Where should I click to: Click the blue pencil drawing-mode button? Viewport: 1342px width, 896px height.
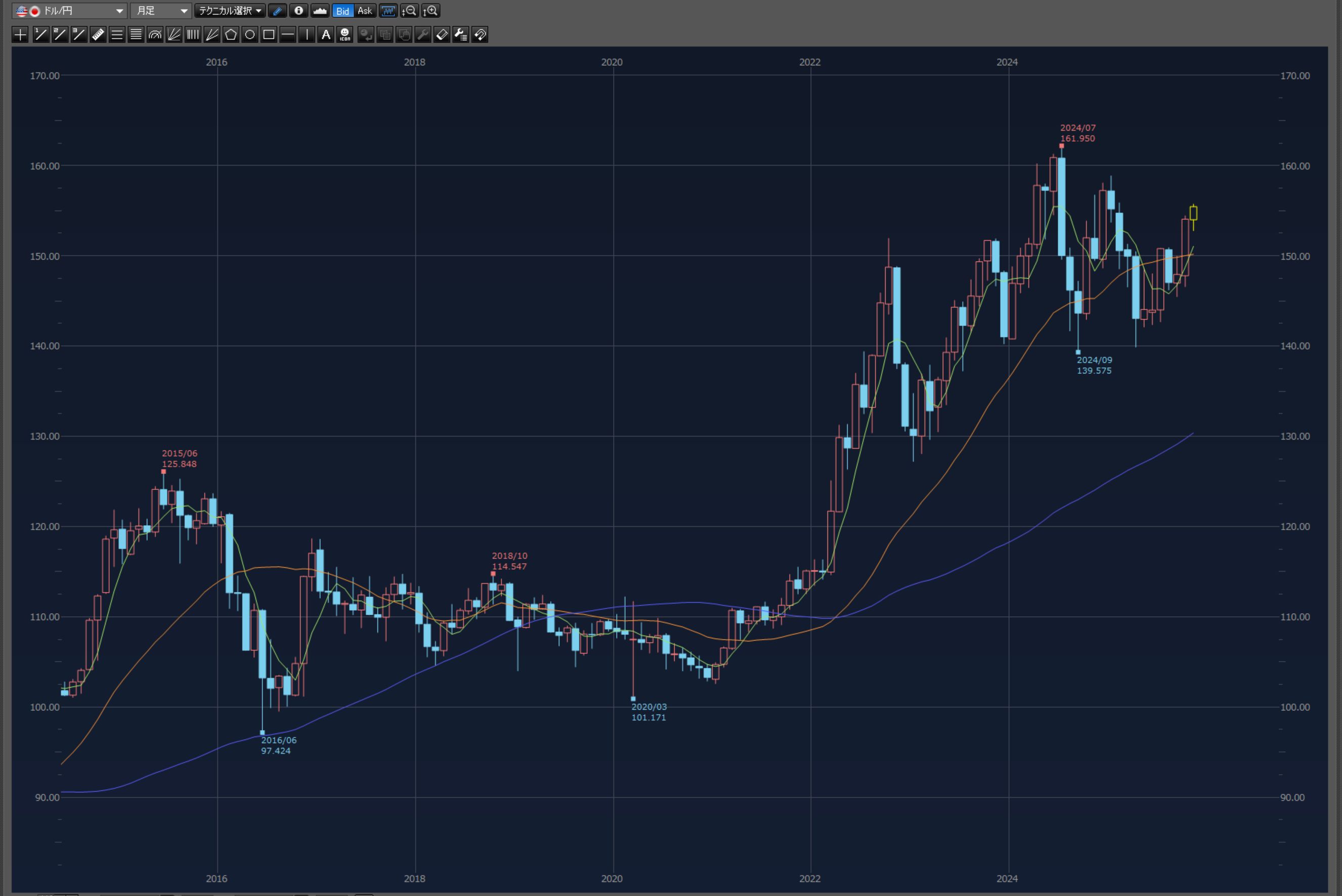point(277,11)
